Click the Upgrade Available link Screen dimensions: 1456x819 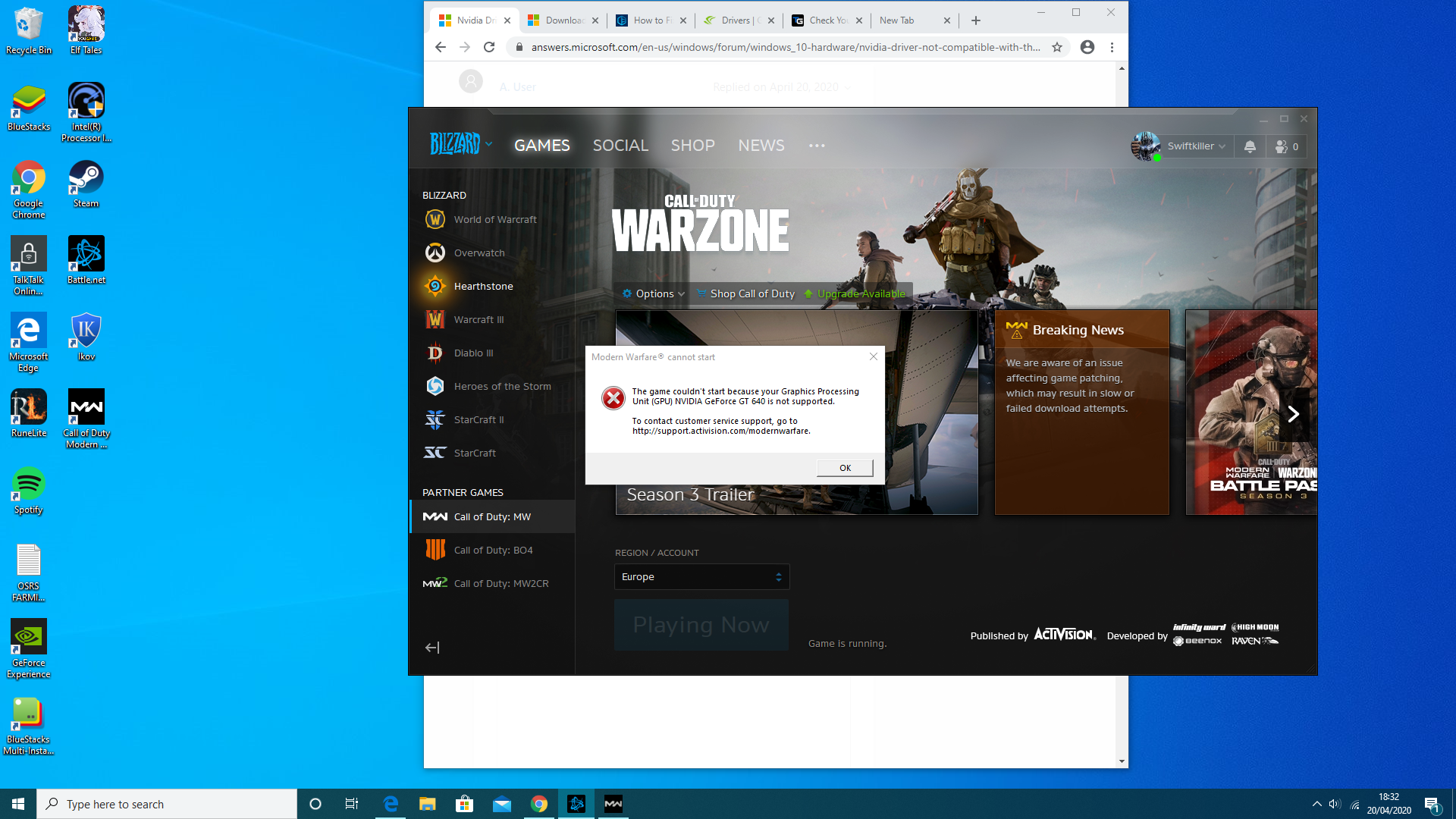(x=855, y=293)
